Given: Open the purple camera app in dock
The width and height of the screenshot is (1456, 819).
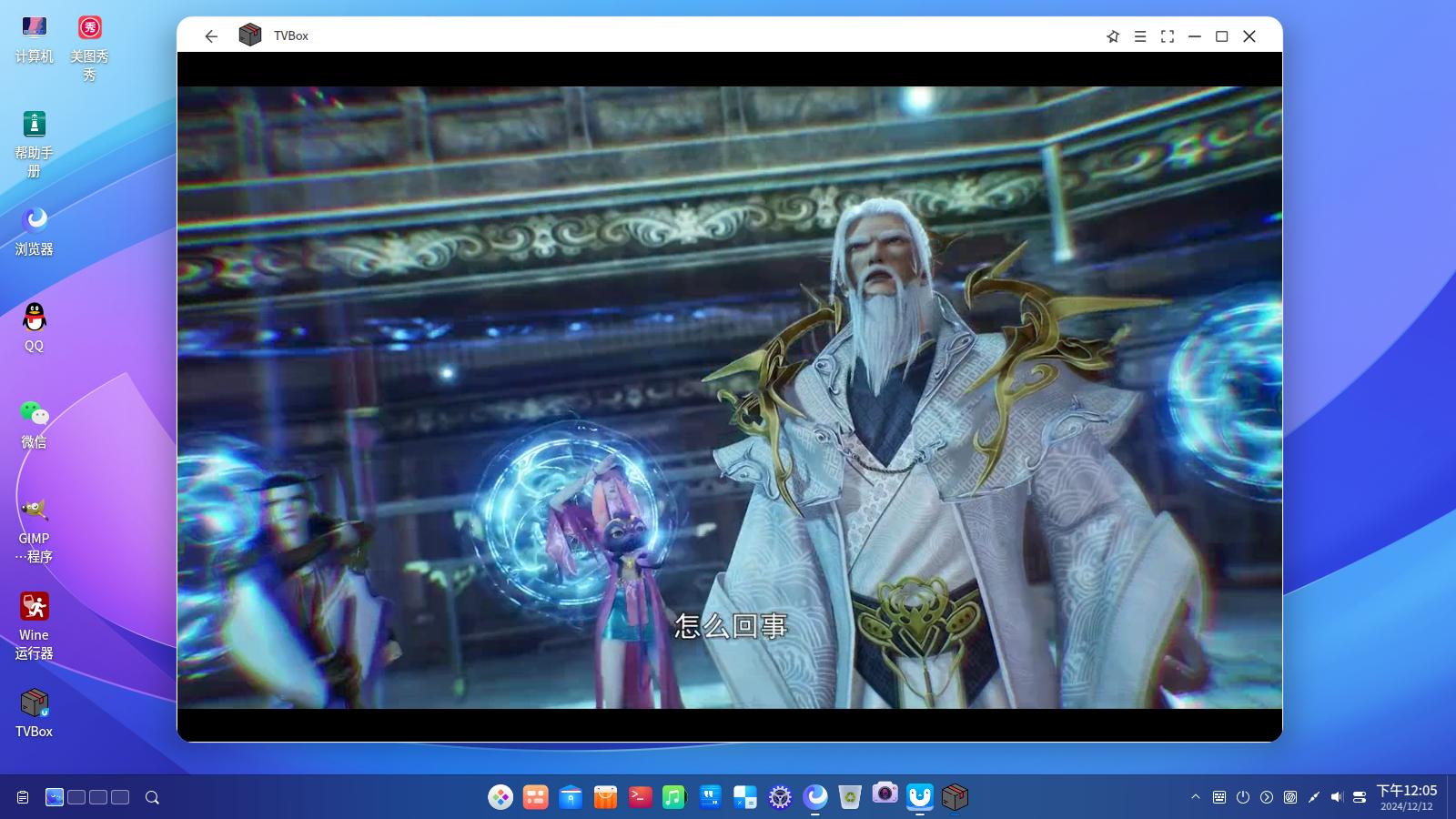Looking at the screenshot, I should [x=885, y=794].
